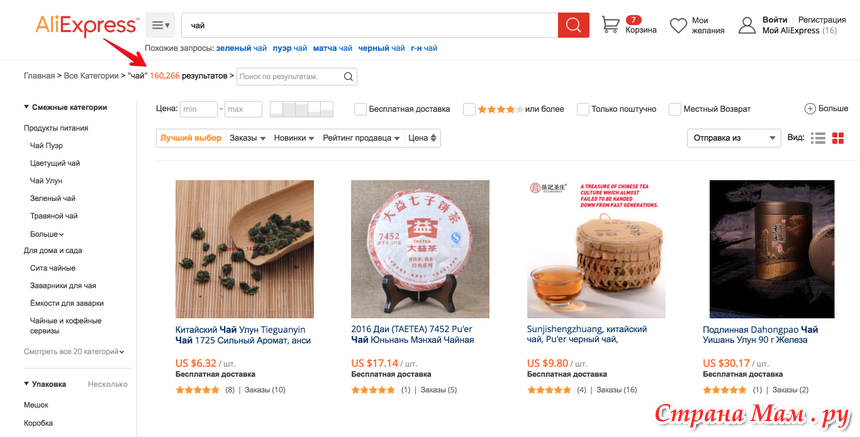Enable Бесплатная доставка checkbox
Screen dimensions: 860x437
(x=361, y=109)
